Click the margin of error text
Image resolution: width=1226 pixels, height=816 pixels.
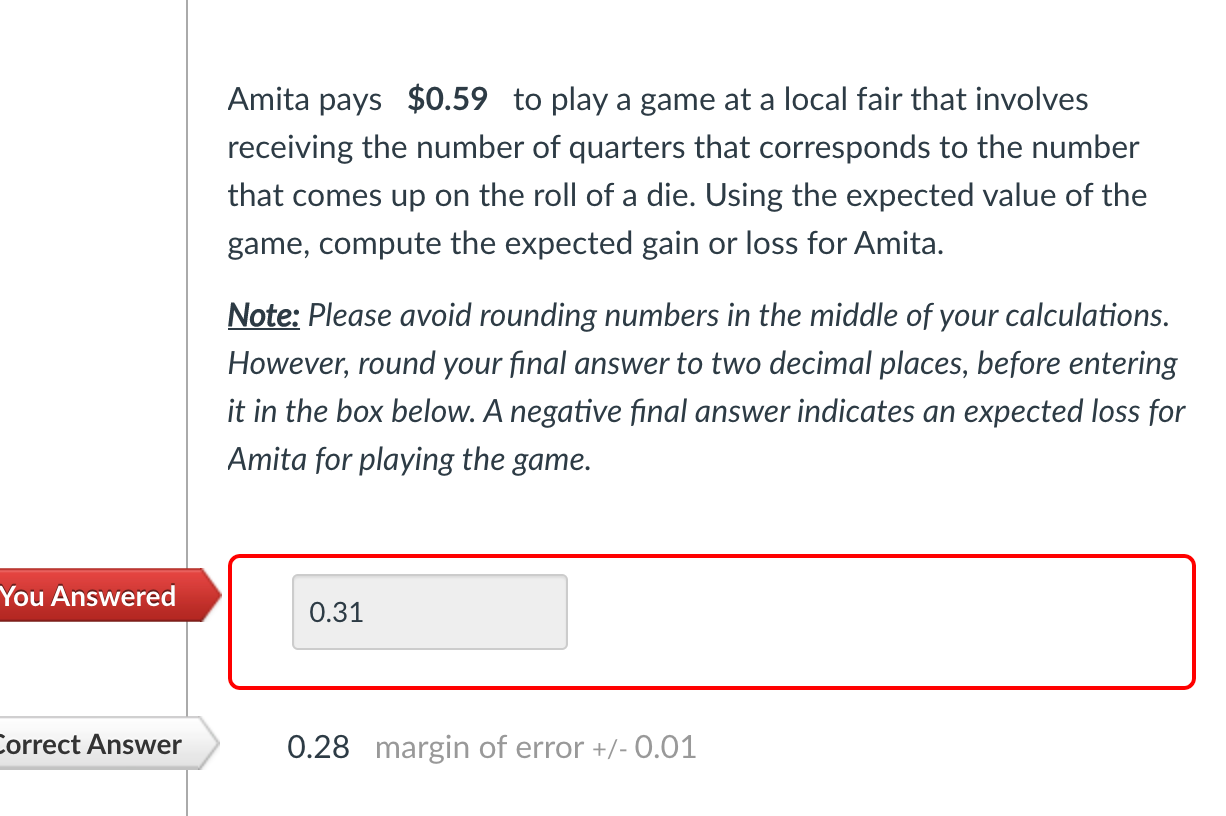pos(478,746)
